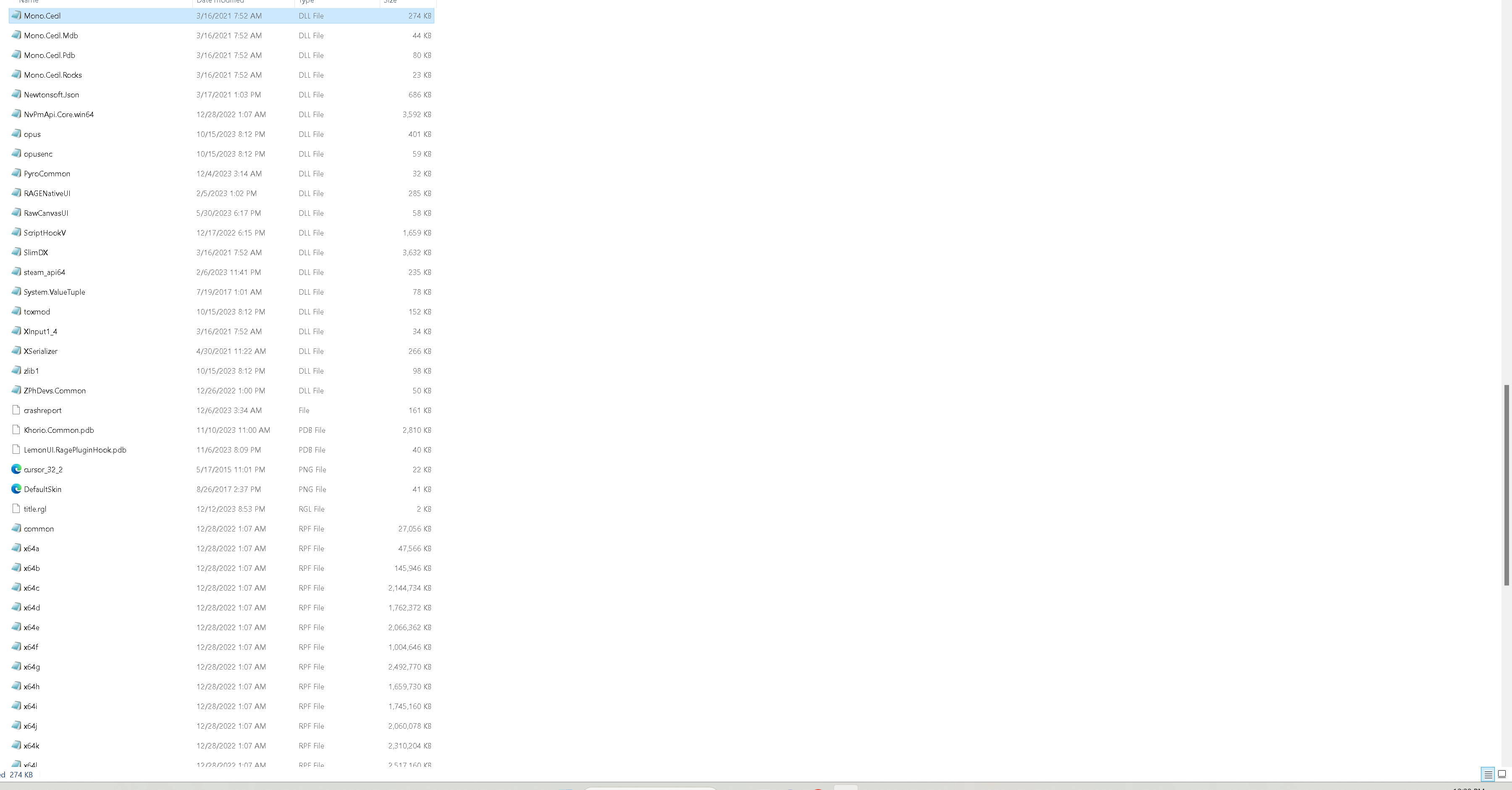
Task: Select the steam_api64 file name
Action: click(x=45, y=272)
